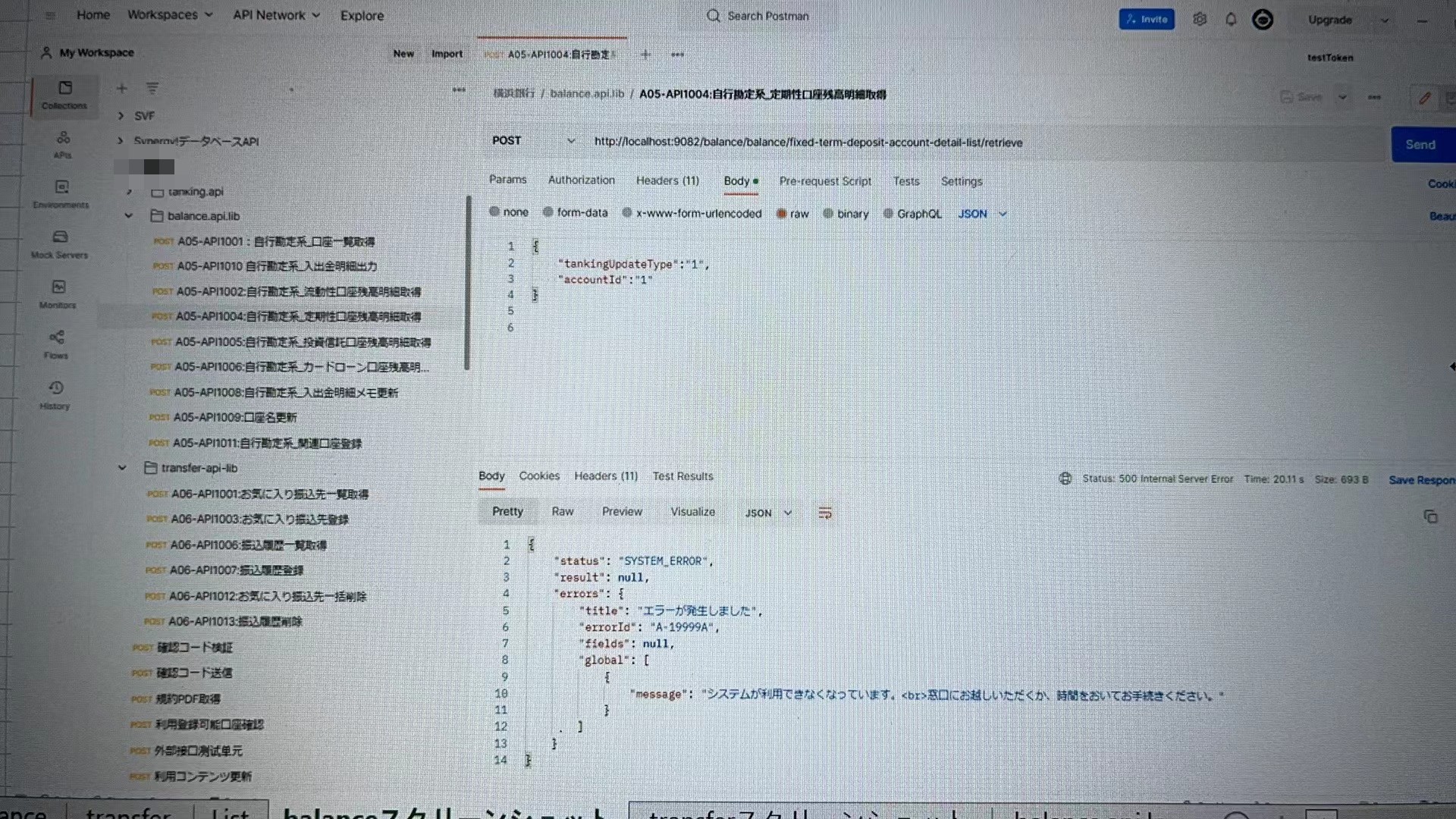Open the settings gear icon in header
The height and width of the screenshot is (819, 1456).
click(x=1200, y=19)
